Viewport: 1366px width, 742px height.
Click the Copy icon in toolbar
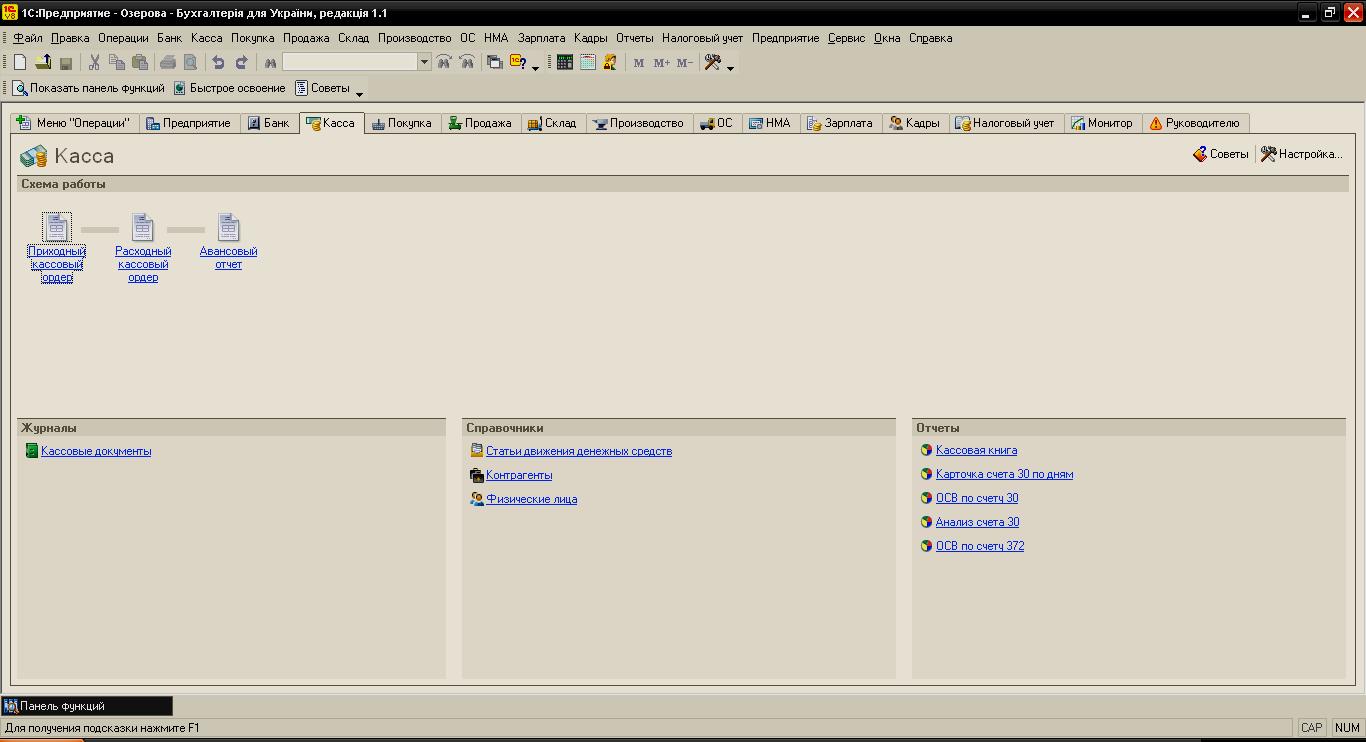point(117,62)
